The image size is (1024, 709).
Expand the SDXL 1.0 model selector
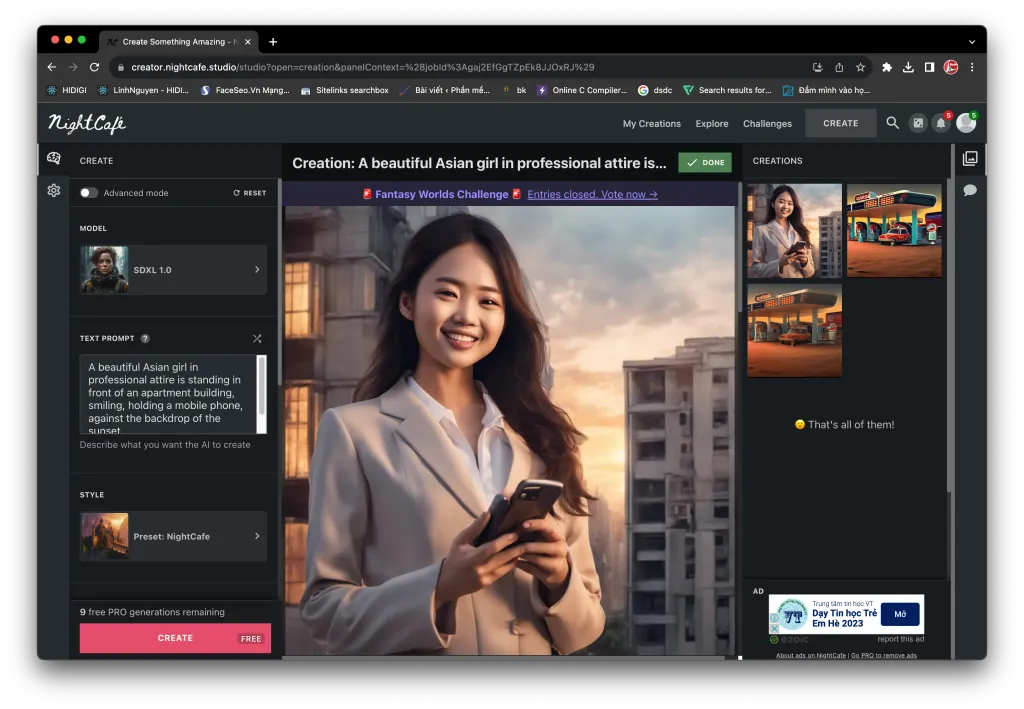[172, 269]
